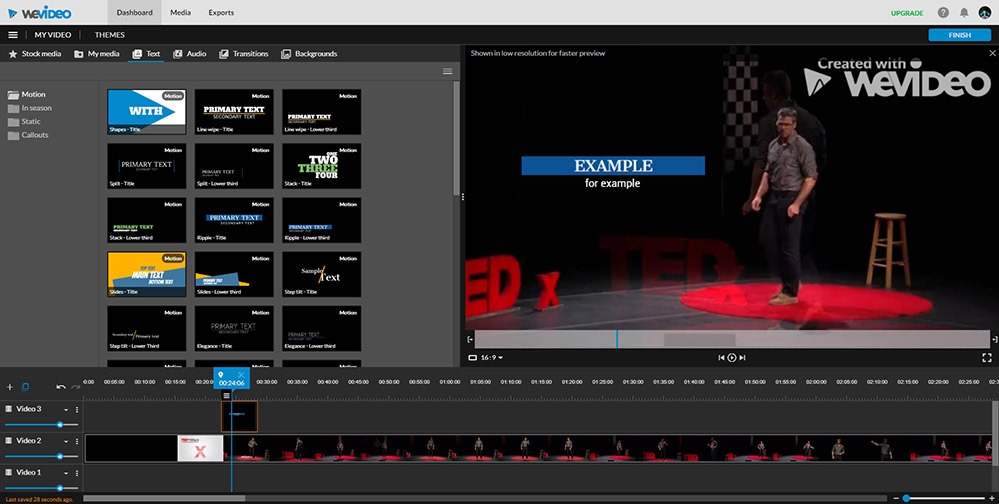Screen dimensions: 999x504
Task: Click the preview trim end bracket
Action: click(995, 340)
